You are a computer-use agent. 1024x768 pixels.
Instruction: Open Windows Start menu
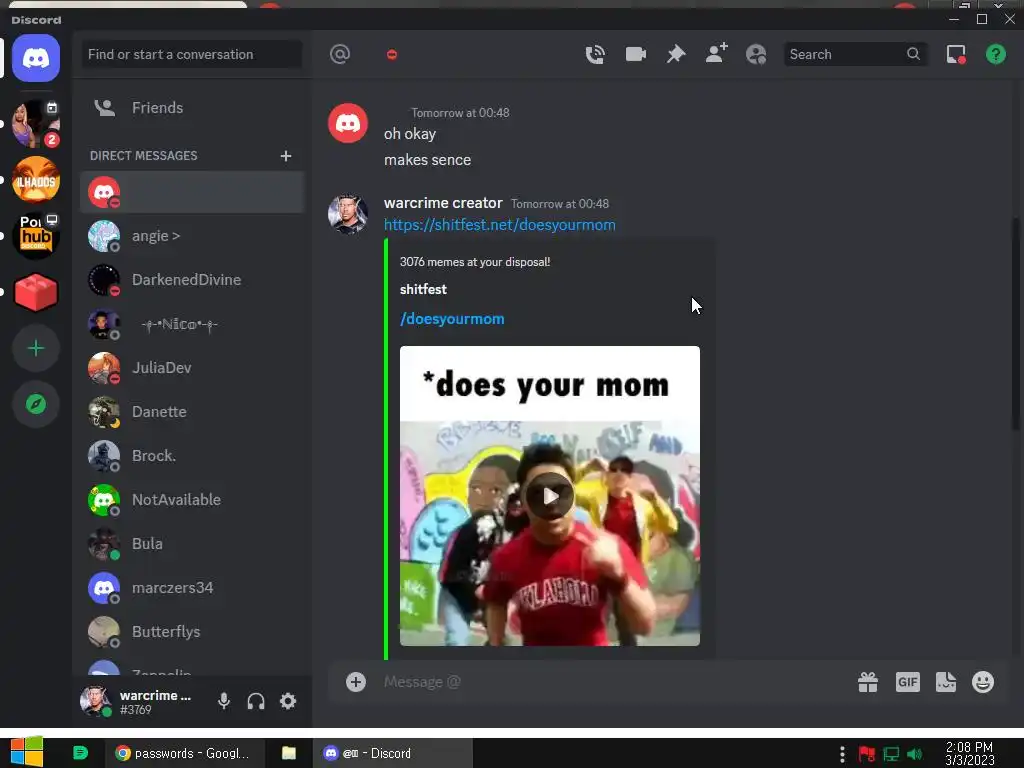[26, 753]
